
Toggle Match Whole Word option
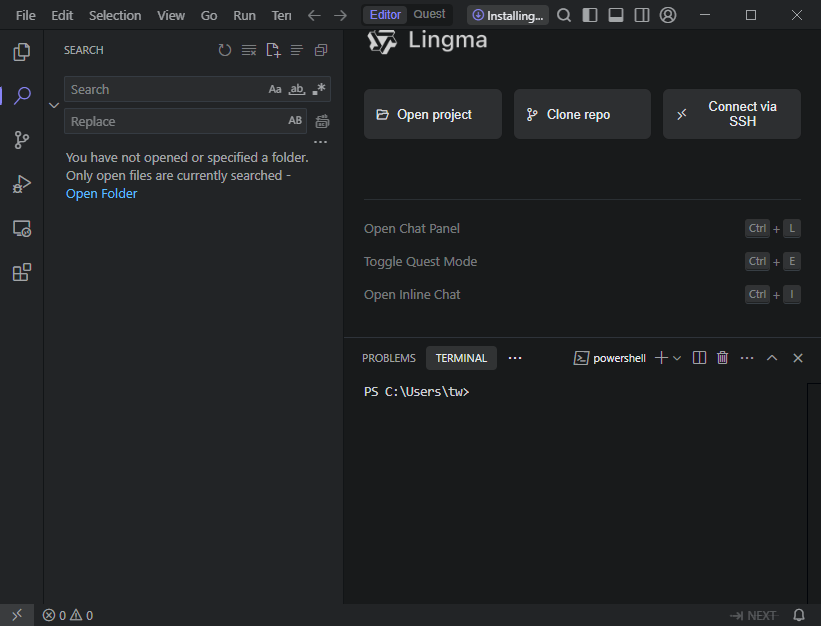point(297,90)
